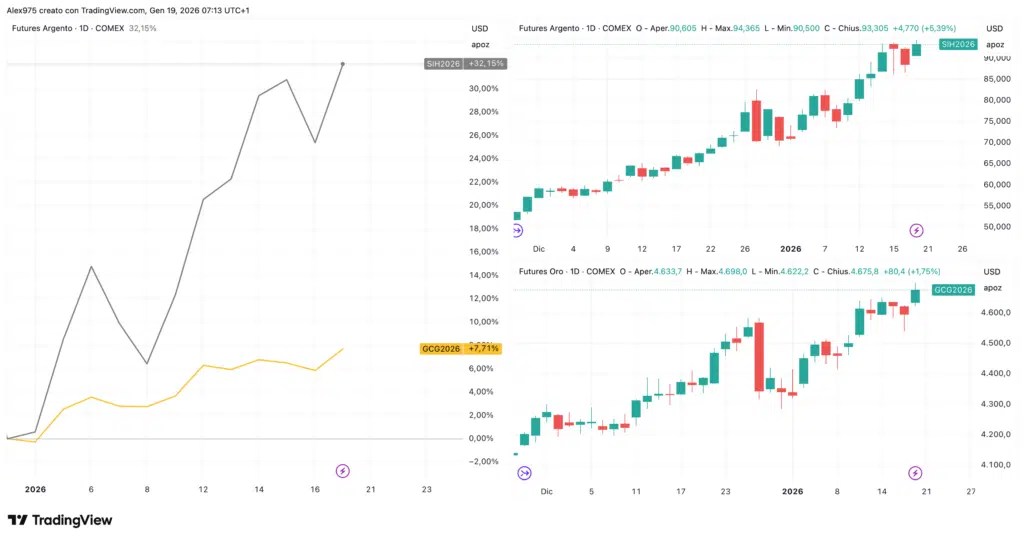Open the apoz unit selector in the Futures Oro chart
The width and height of the screenshot is (1024, 540).
(x=993, y=288)
